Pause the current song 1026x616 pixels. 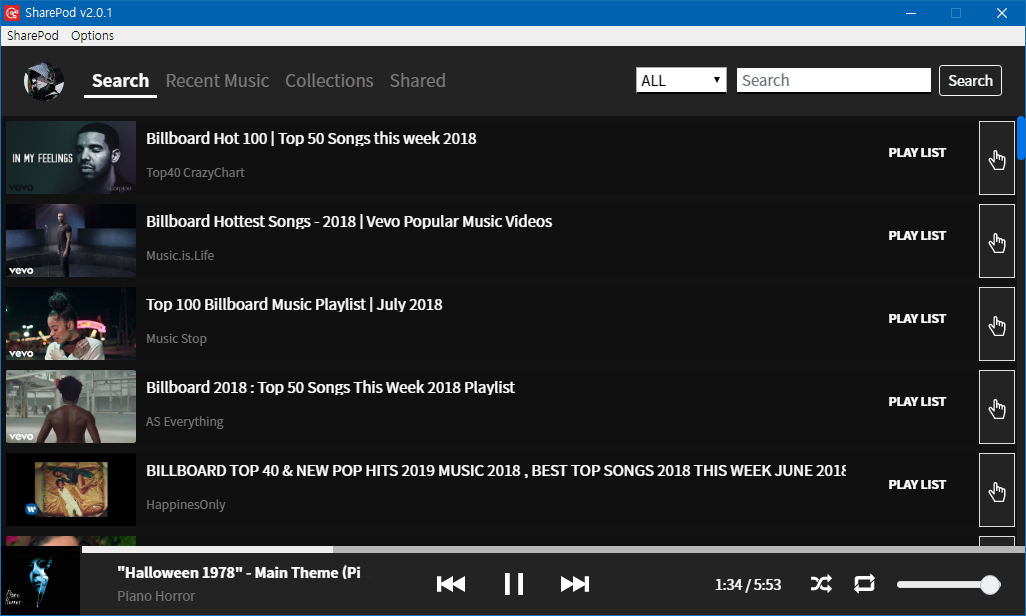click(x=514, y=584)
